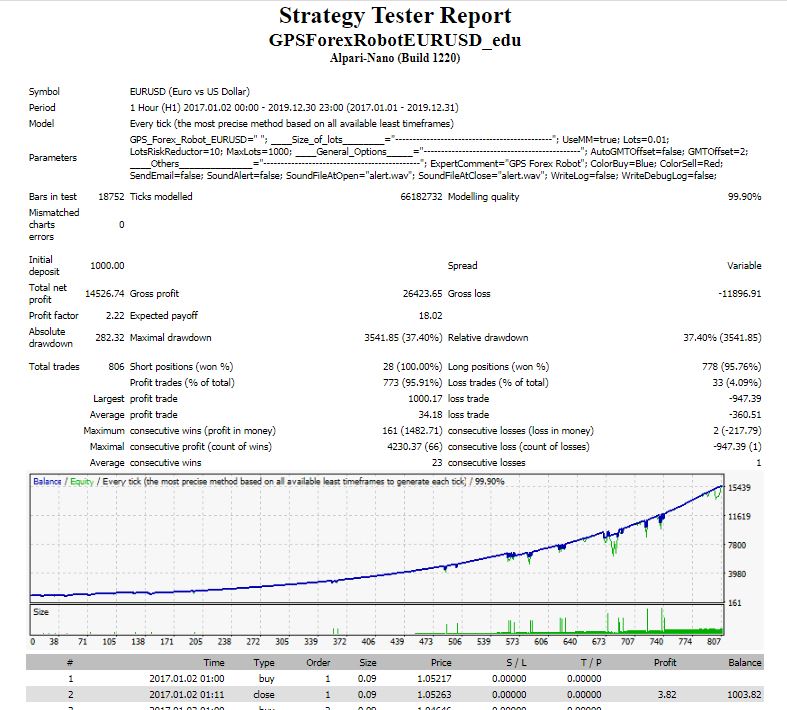The image size is (787, 710).
Task: Click the Price column header
Action: tap(441, 663)
